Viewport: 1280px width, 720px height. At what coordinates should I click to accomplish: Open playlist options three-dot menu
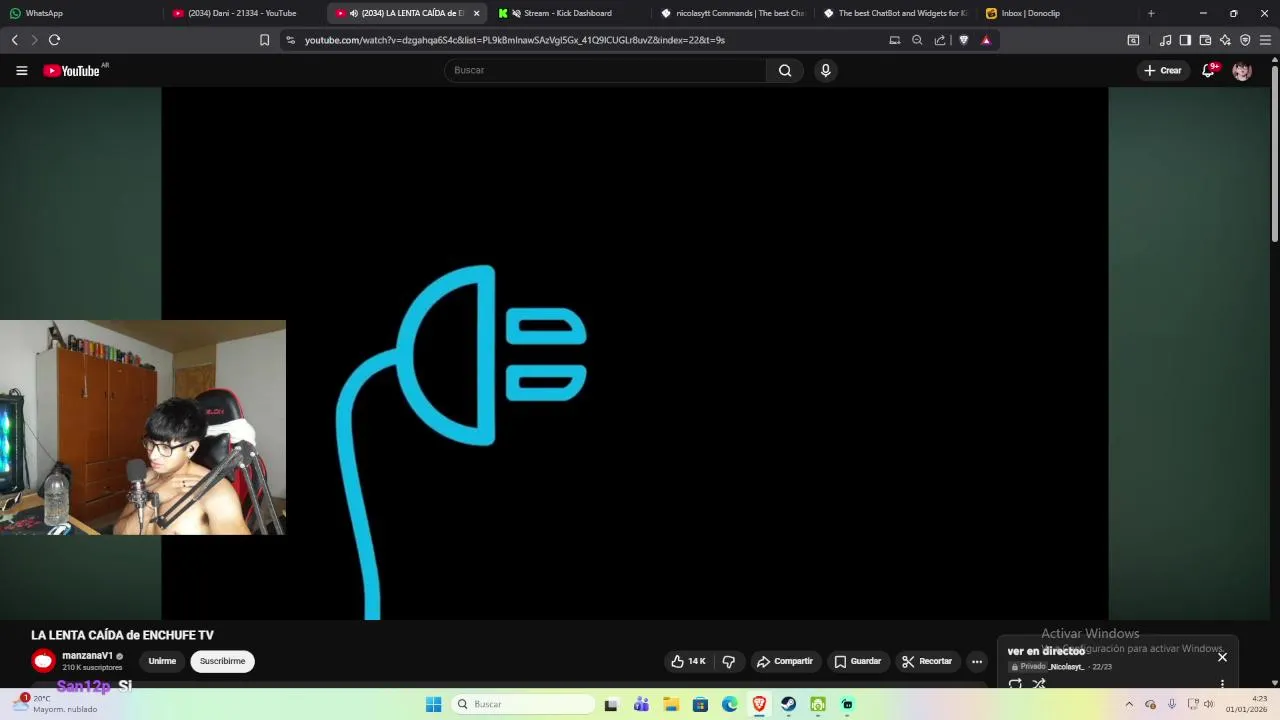[x=1222, y=684]
